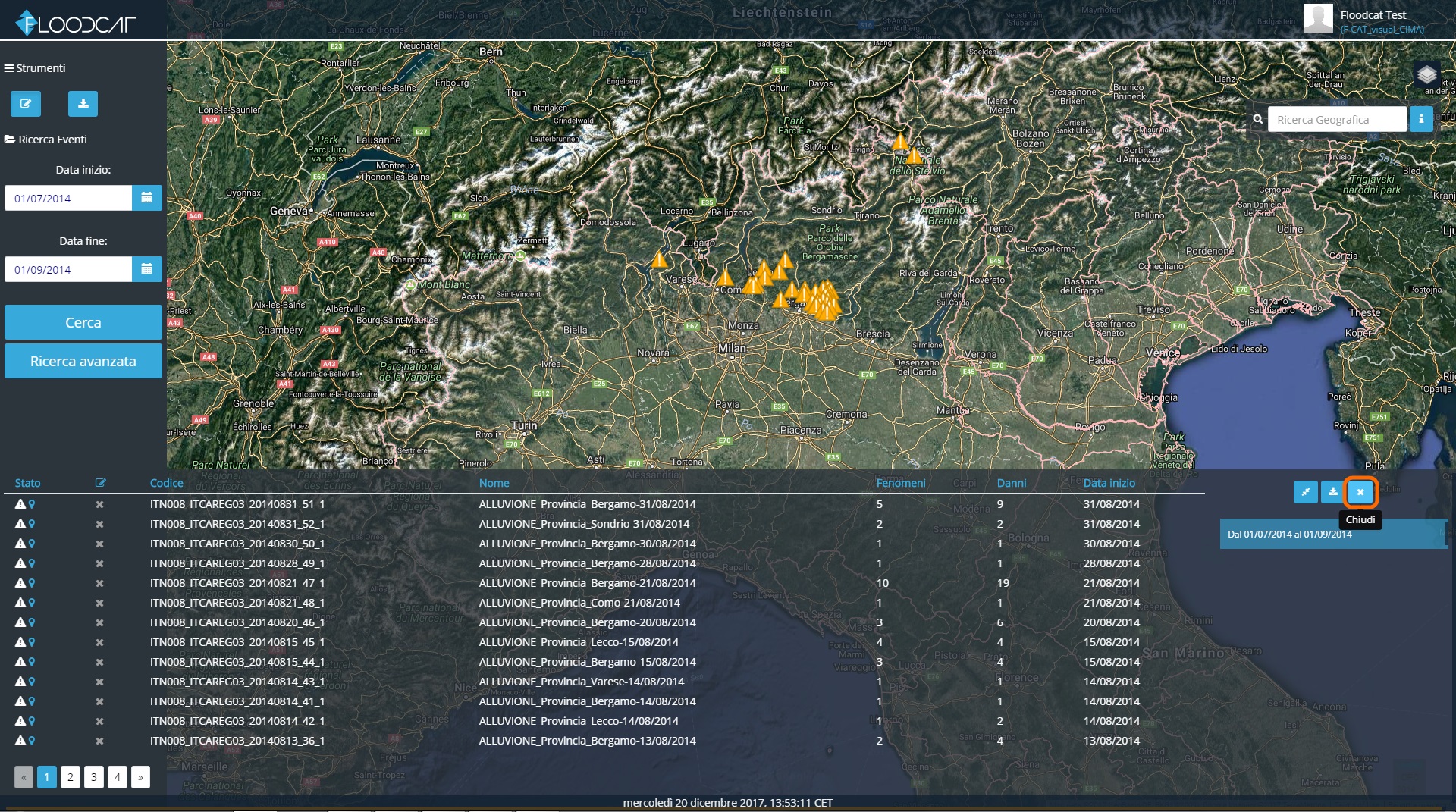Open the calendar picker for Data fine

click(147, 269)
